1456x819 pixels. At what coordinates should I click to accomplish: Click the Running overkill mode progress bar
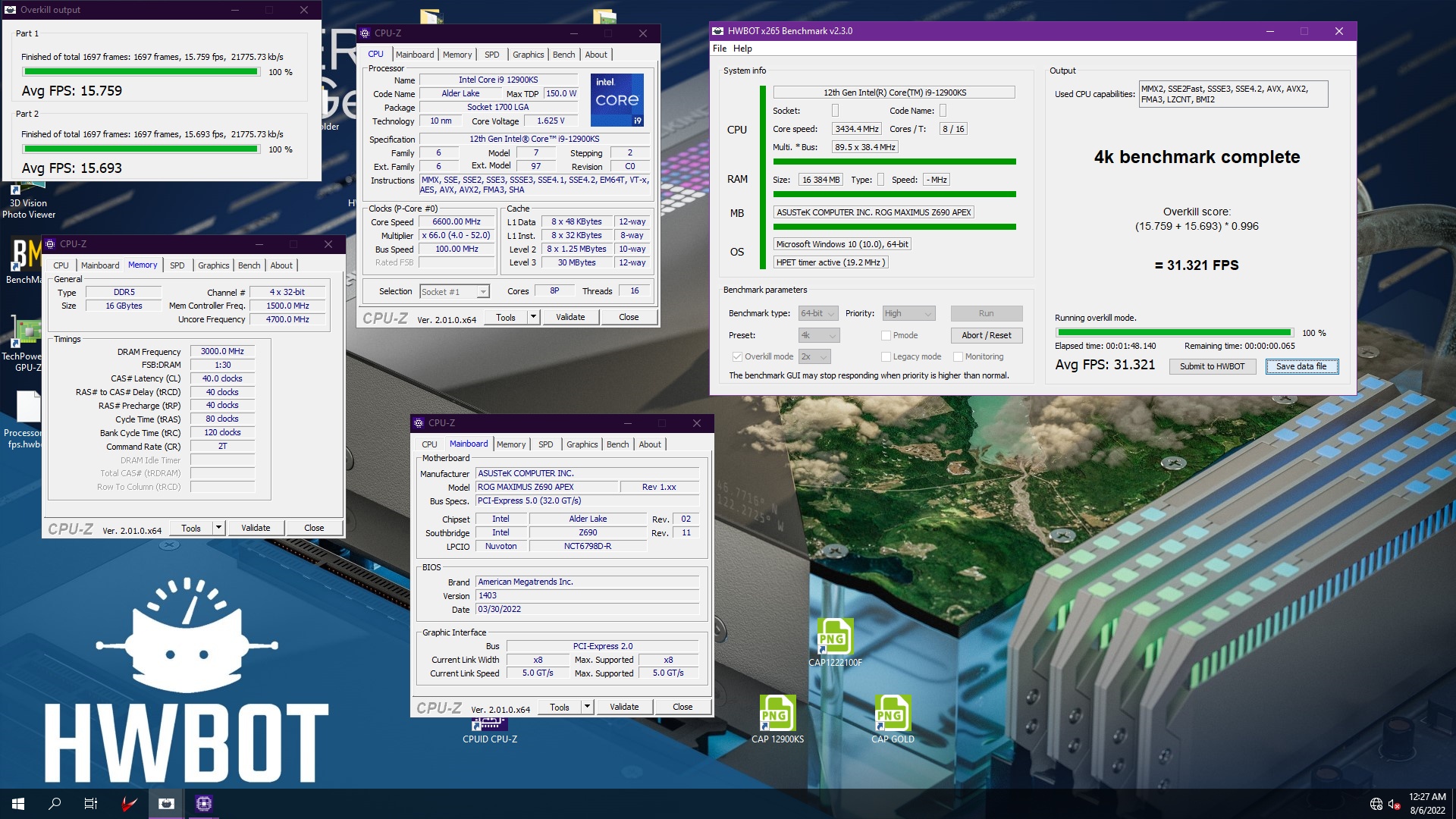(1175, 333)
